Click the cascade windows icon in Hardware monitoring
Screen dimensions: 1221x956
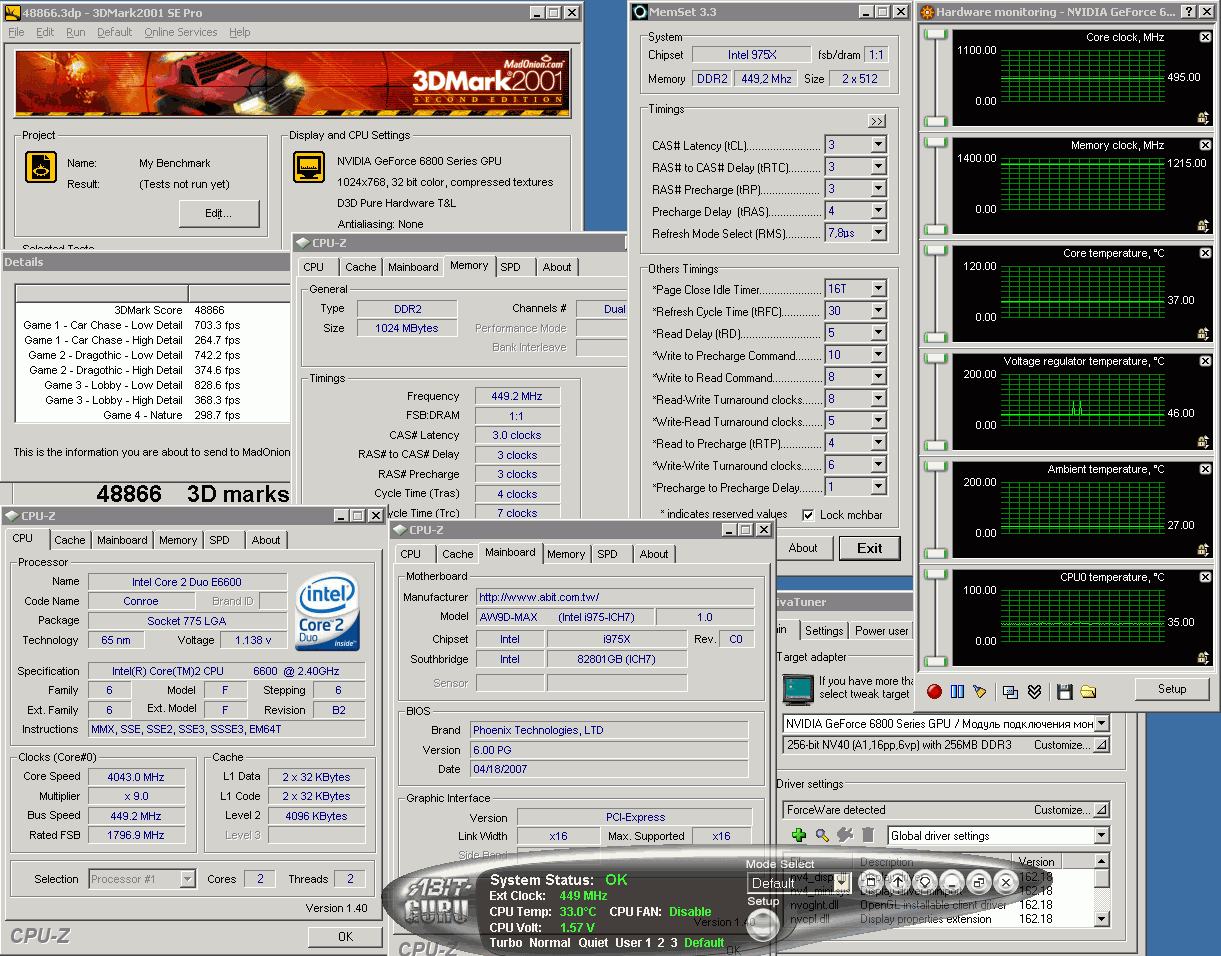pyautogui.click(x=1011, y=691)
